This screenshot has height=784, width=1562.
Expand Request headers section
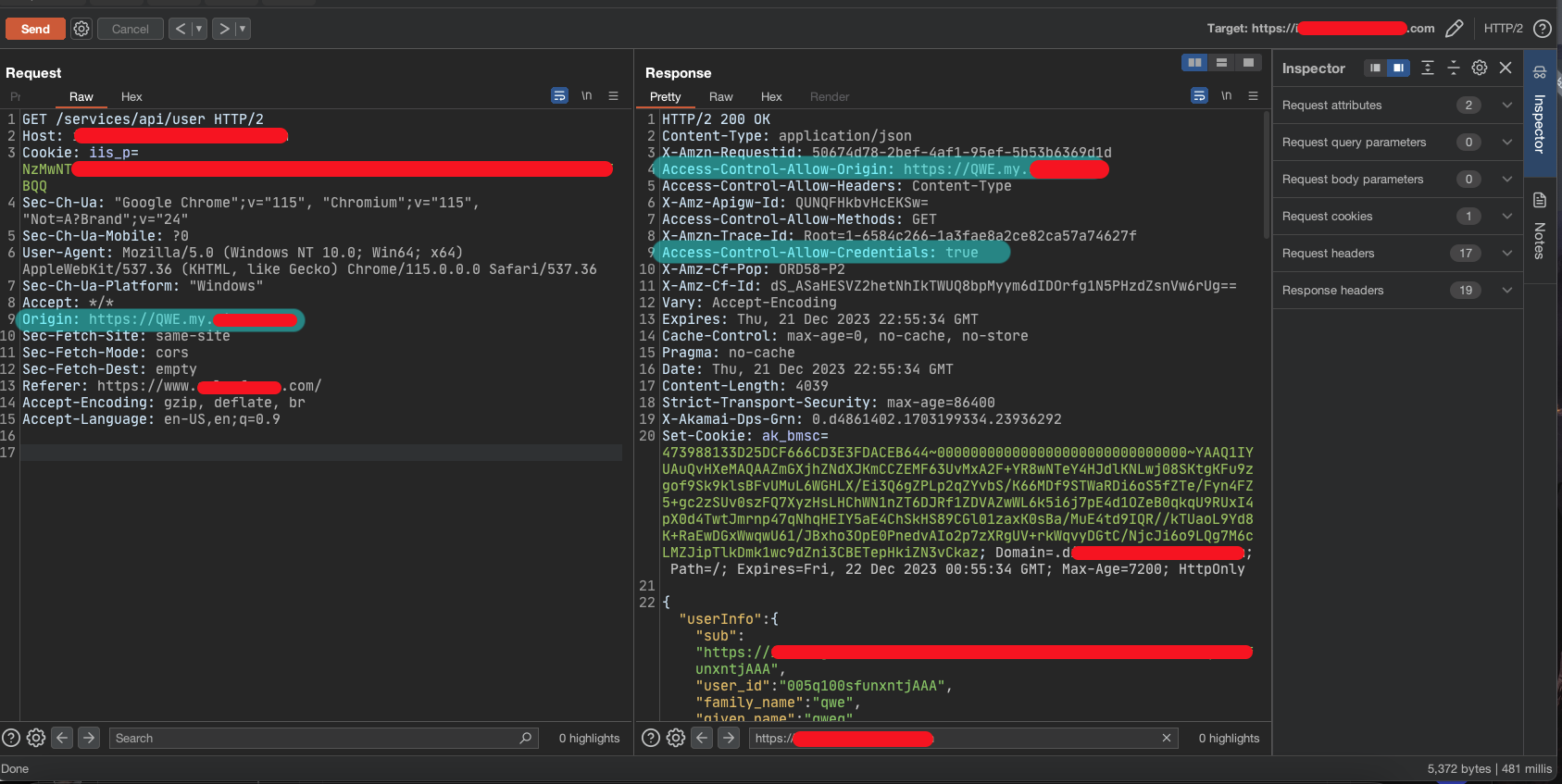coord(1398,253)
